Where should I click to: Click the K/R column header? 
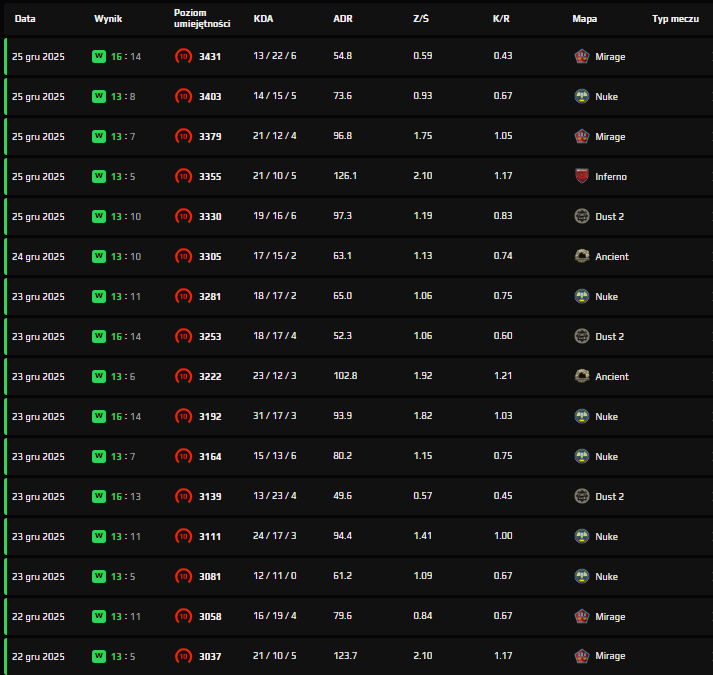point(501,19)
